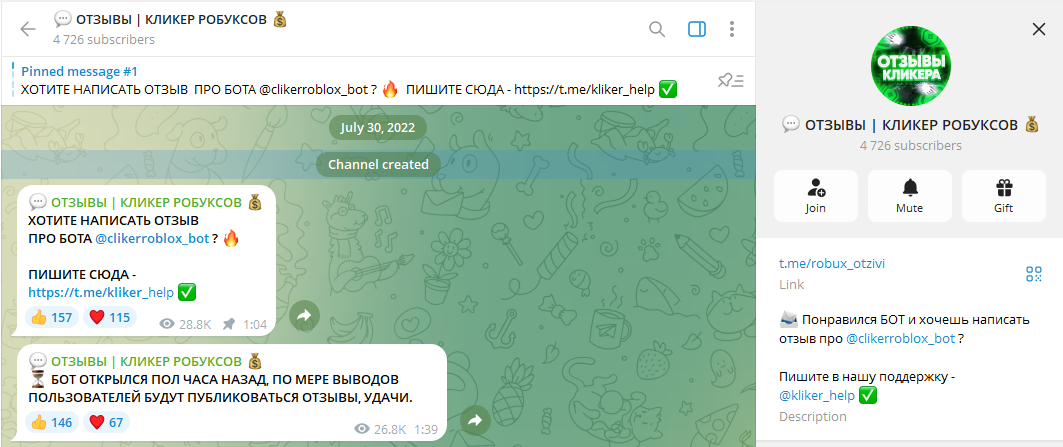The height and width of the screenshot is (447, 1063).
Task: Show the pinned messages list icon
Action: (x=731, y=81)
